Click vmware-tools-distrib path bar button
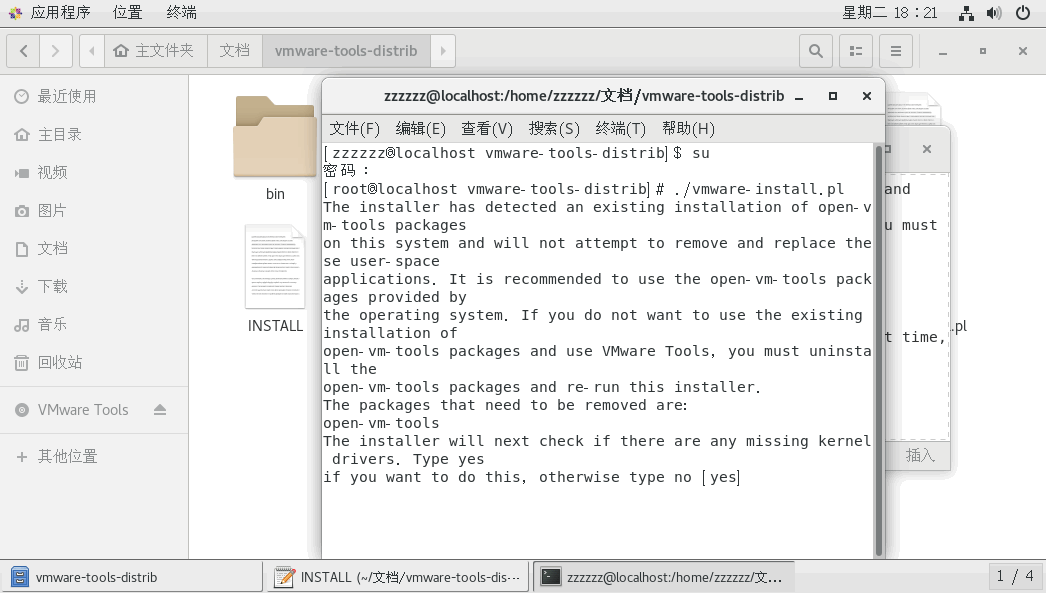The image size is (1046, 593). (x=346, y=51)
